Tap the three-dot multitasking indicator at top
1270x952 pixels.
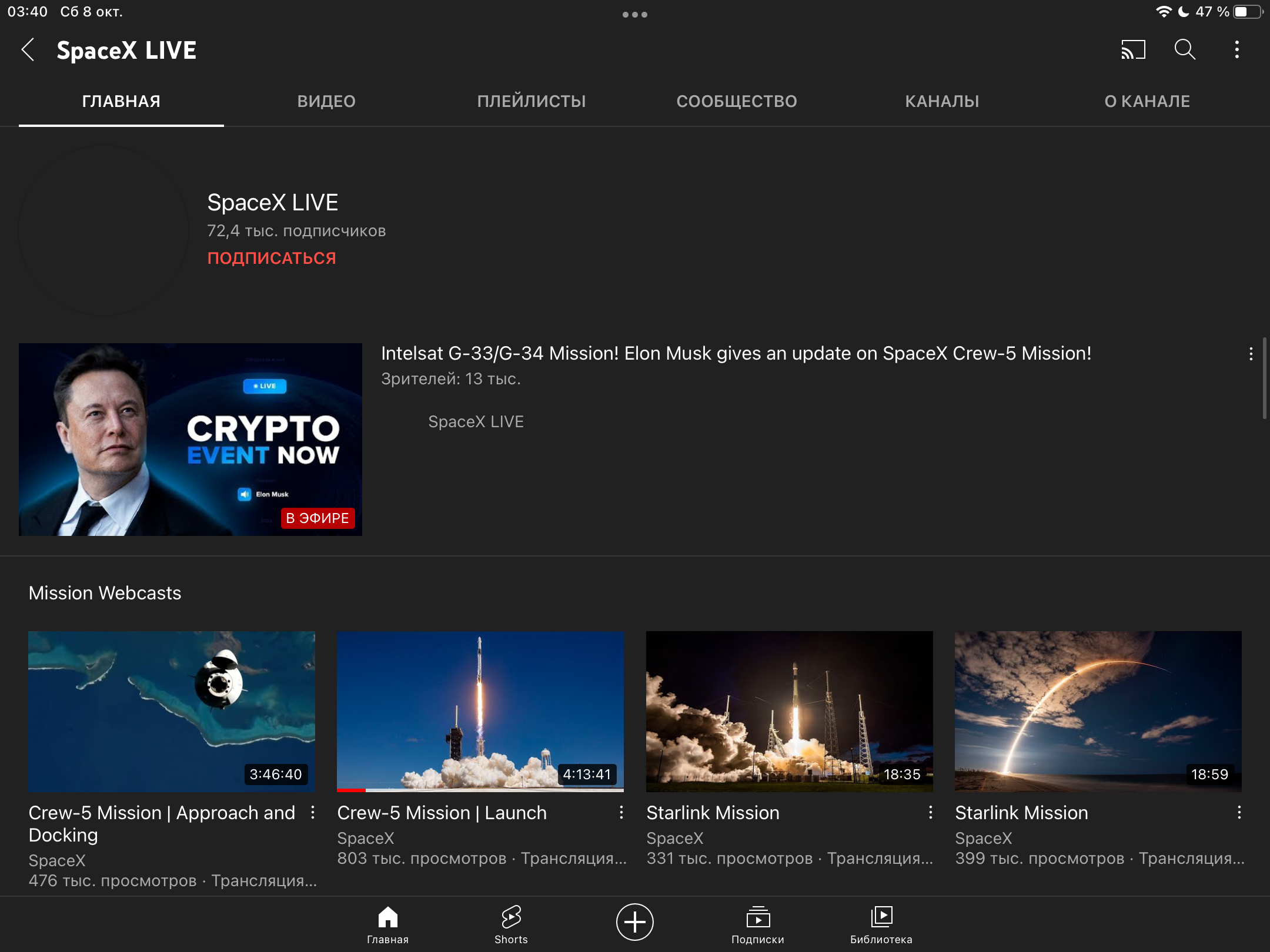point(635,15)
